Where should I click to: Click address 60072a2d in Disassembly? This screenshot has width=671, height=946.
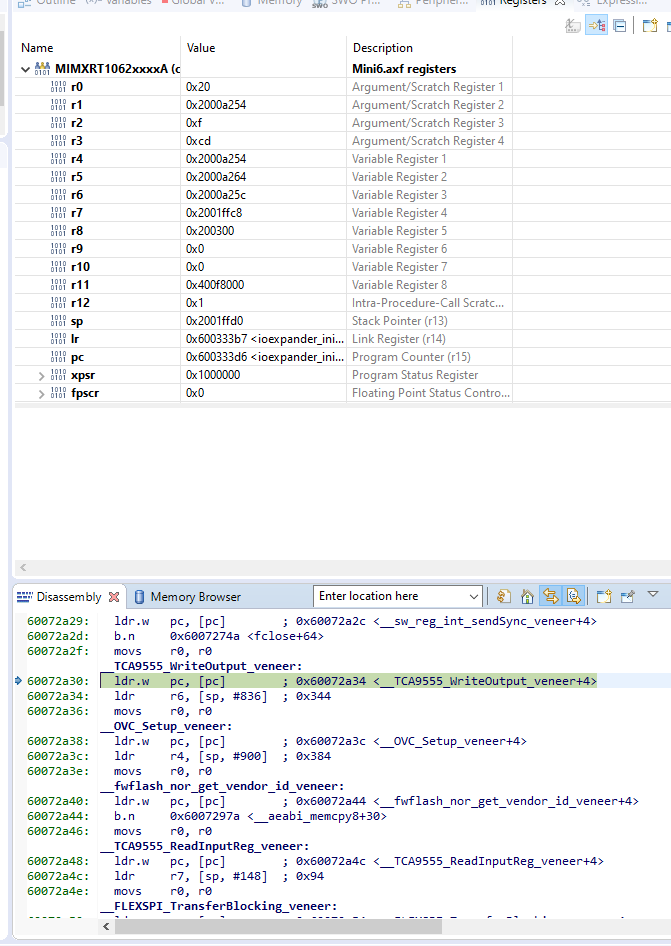(58, 636)
